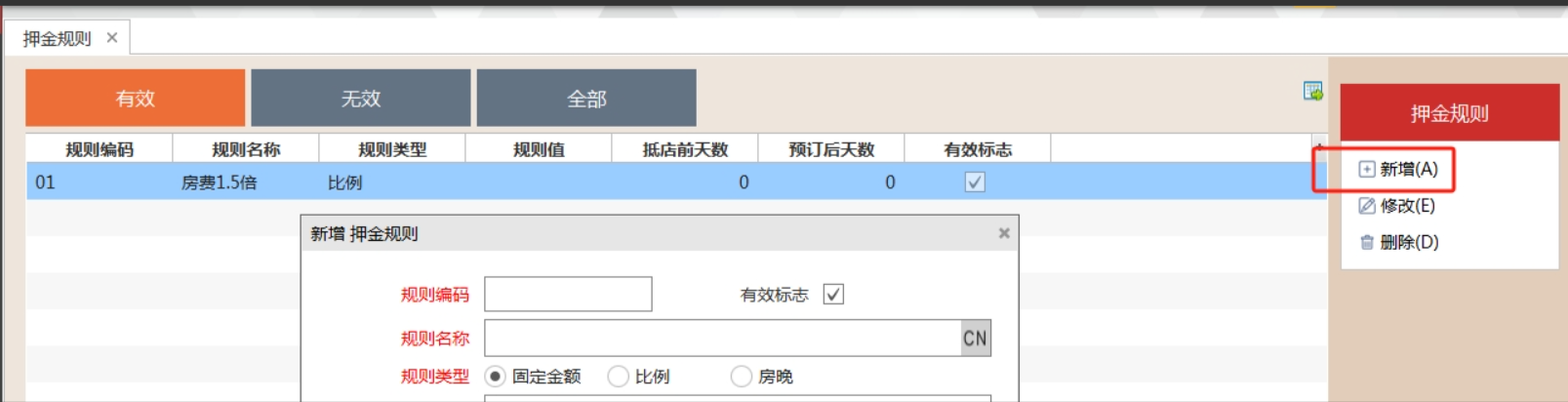Screen dimensions: 1568x402
Task: Click the 删除(D) delete rule button
Action: pyautogui.click(x=1399, y=242)
